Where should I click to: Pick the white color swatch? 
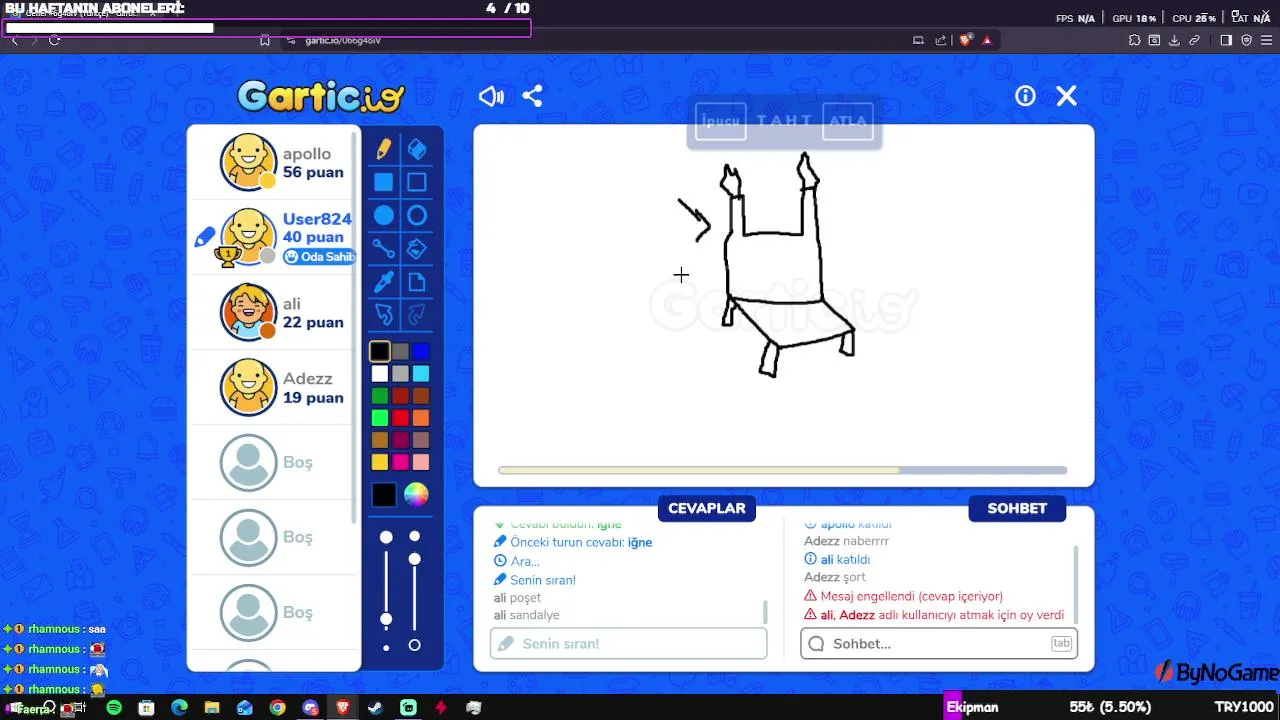coord(380,373)
